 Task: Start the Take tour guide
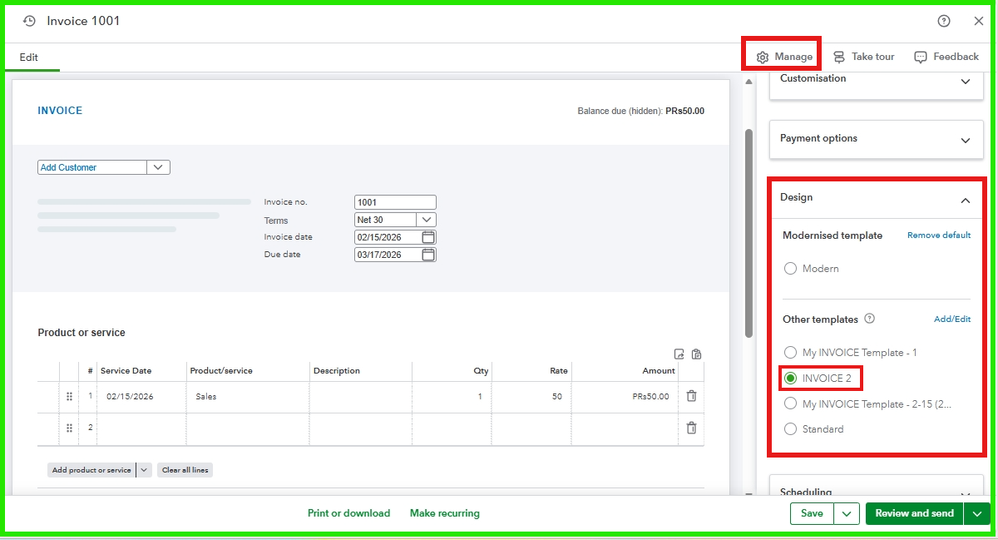pos(864,57)
